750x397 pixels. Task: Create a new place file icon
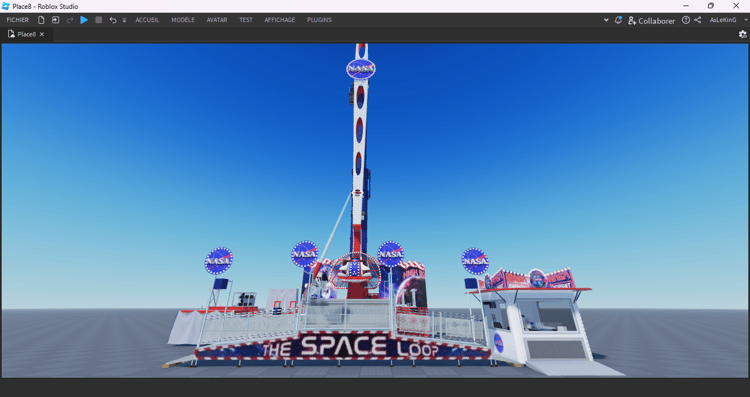click(x=41, y=20)
